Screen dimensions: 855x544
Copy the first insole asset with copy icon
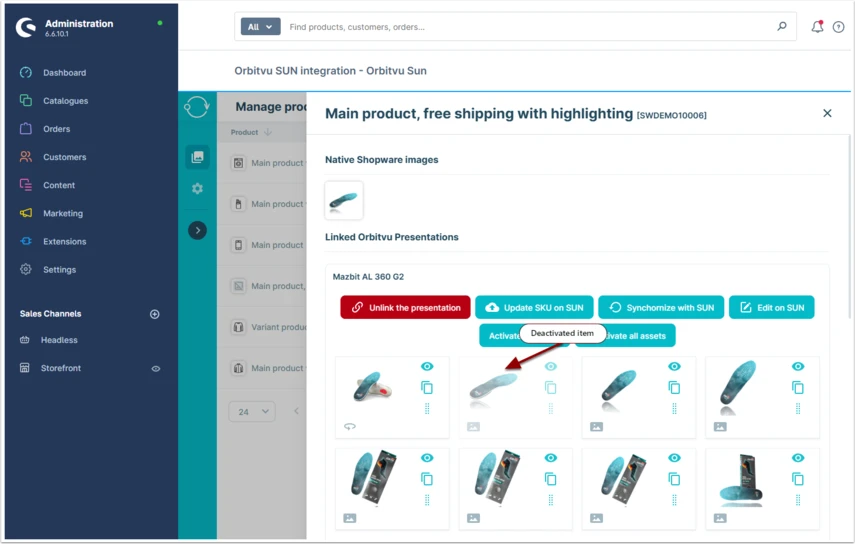427,388
